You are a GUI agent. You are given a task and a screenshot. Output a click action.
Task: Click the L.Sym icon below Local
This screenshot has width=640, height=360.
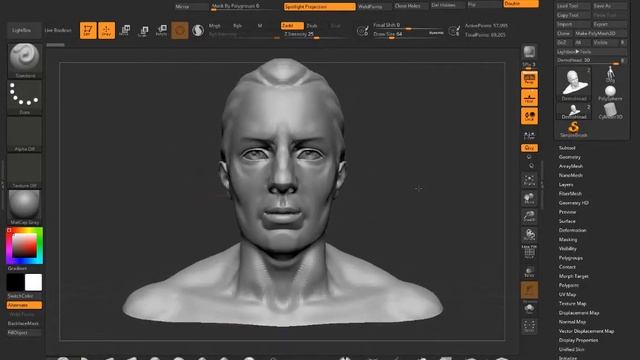point(529,135)
